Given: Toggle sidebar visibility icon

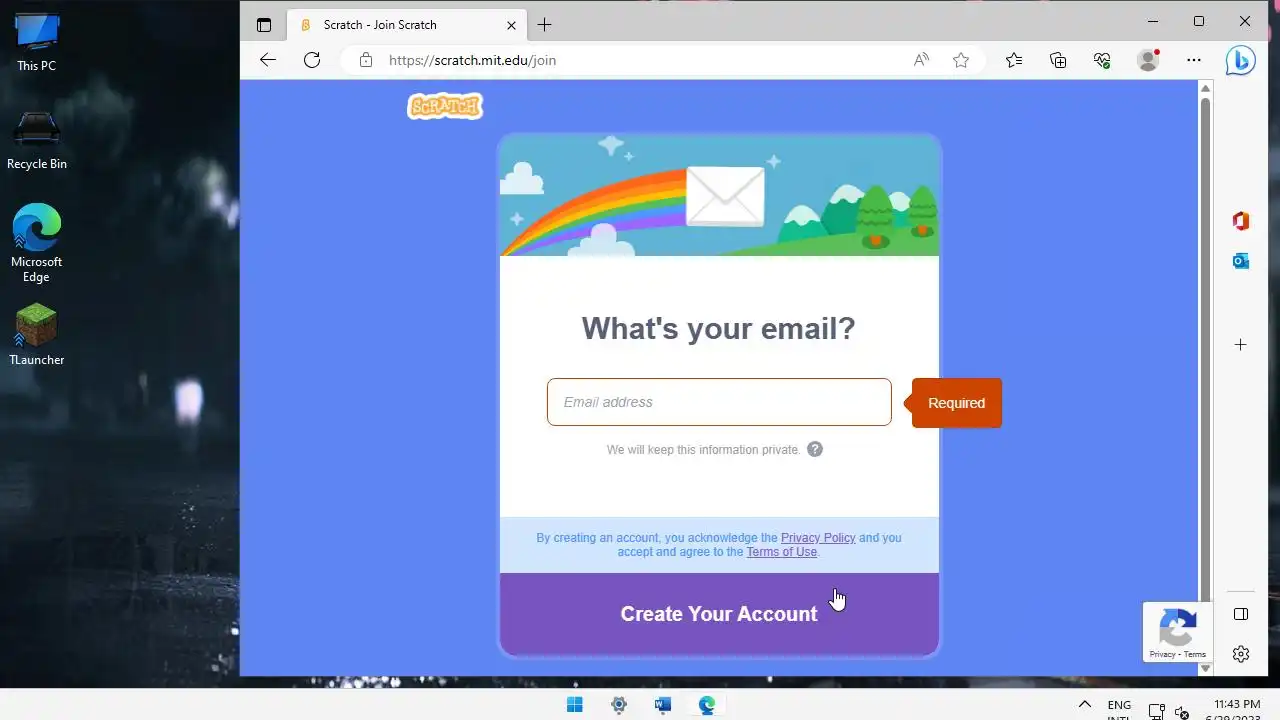Looking at the screenshot, I should pyautogui.click(x=1241, y=614).
